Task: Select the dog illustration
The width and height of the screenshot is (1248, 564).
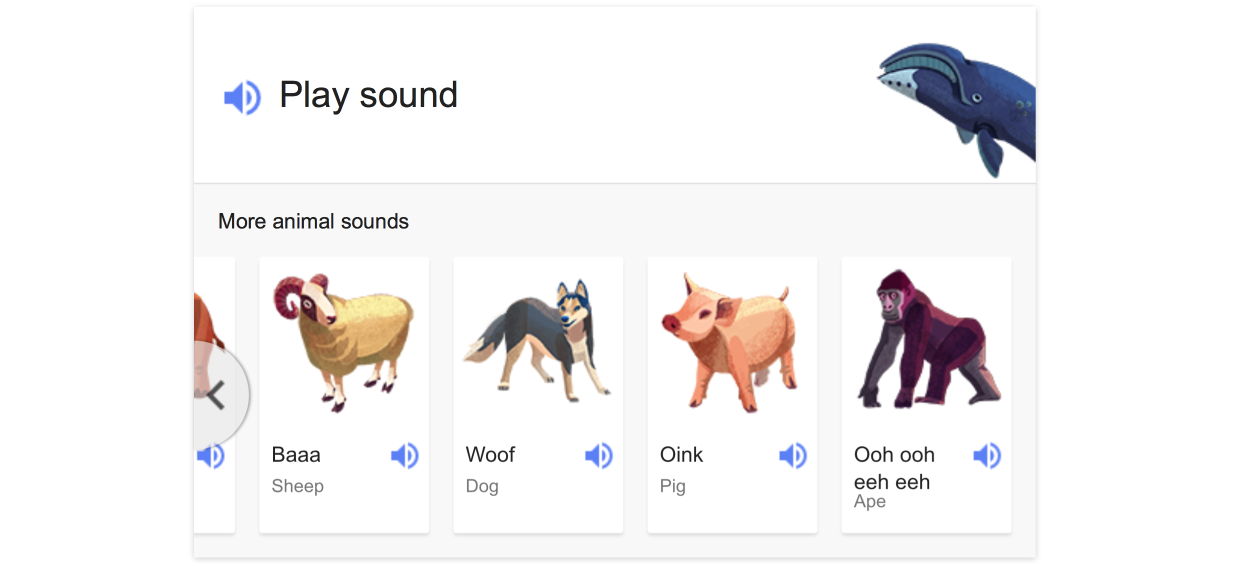Action: point(538,340)
